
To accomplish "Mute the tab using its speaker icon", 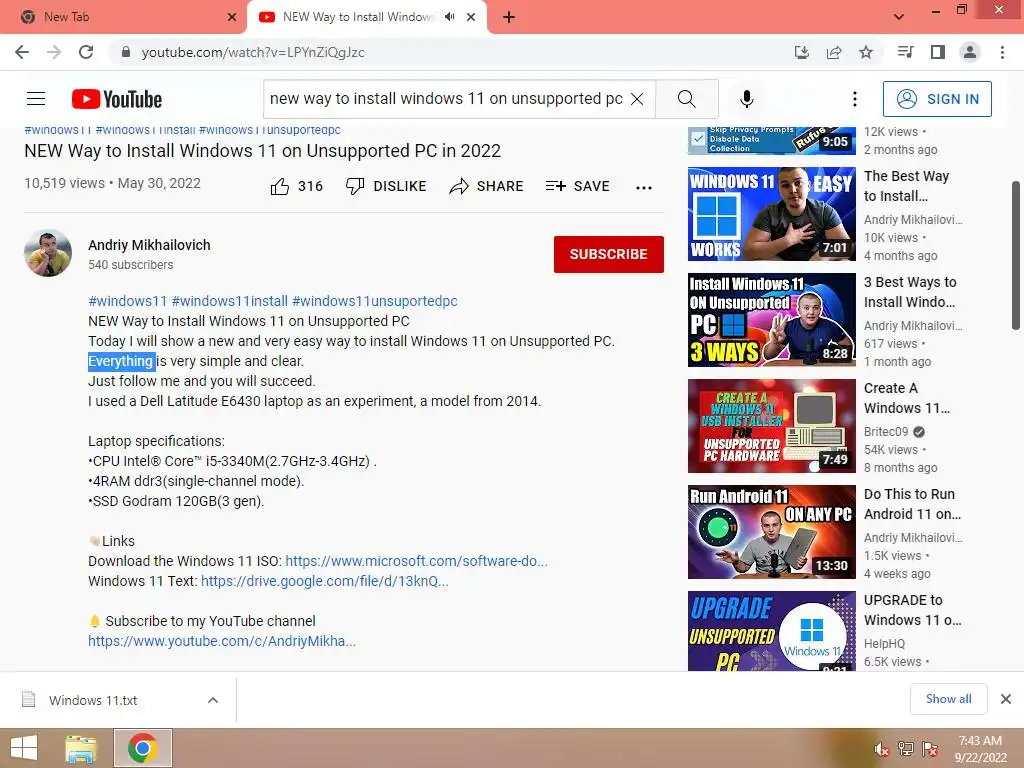I will click(449, 17).
